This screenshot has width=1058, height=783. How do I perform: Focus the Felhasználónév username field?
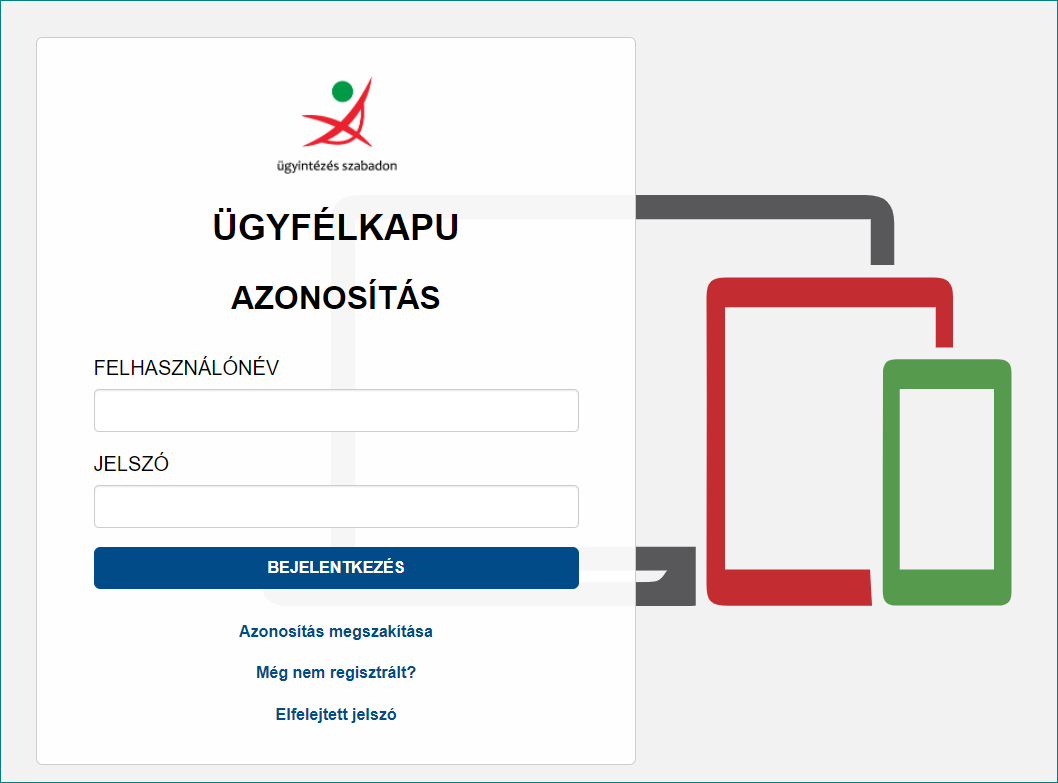pyautogui.click(x=336, y=410)
